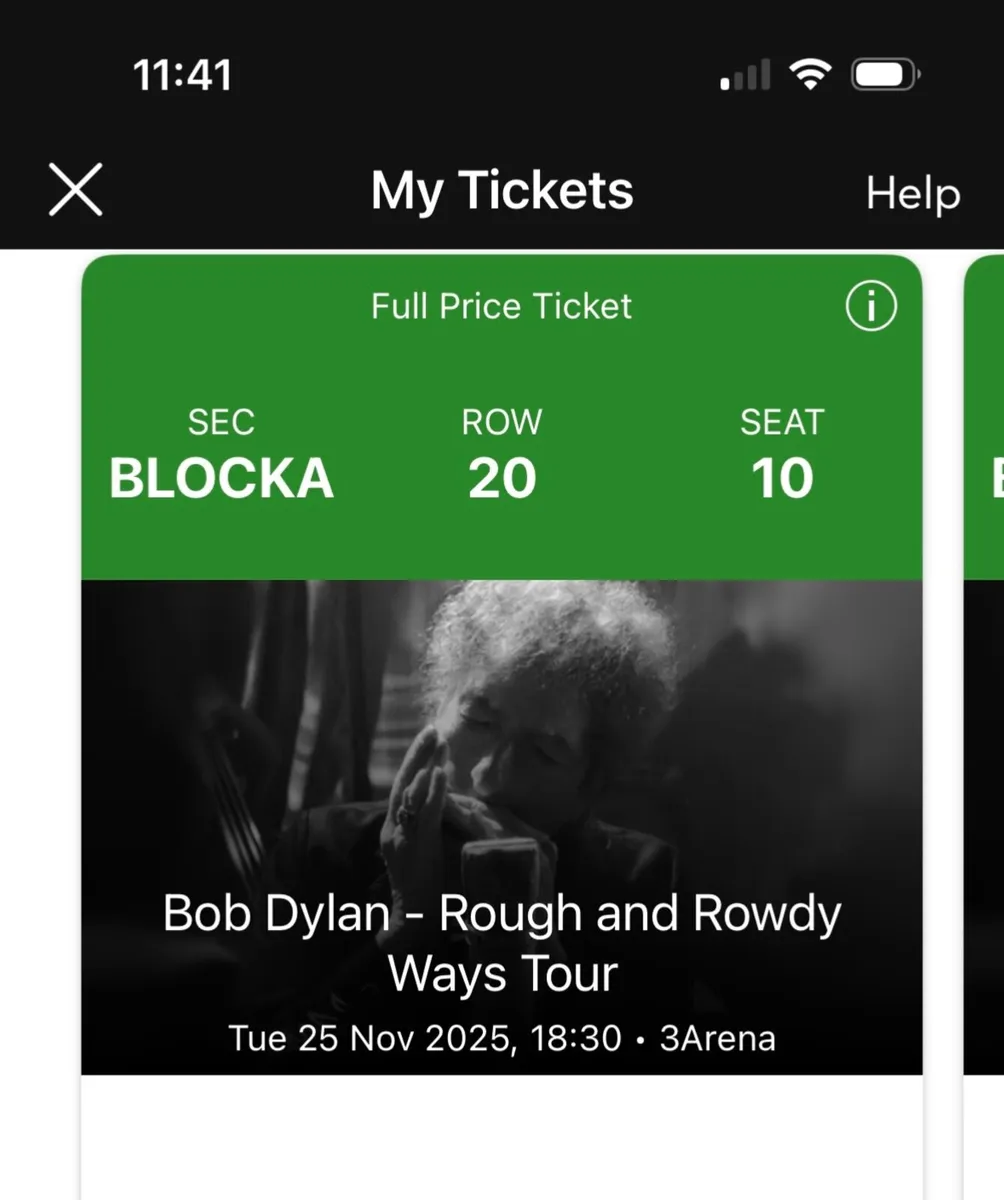Tap the cellular signal indicator
The height and width of the screenshot is (1200, 1004).
741,73
